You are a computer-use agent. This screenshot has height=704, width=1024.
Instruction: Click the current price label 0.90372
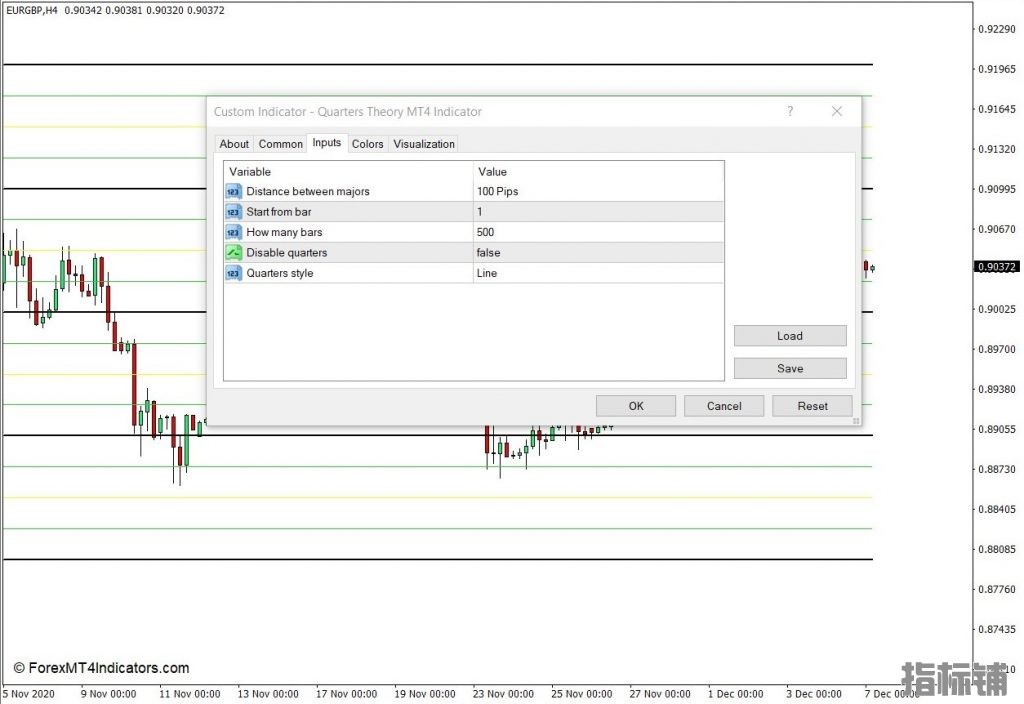coord(997,266)
